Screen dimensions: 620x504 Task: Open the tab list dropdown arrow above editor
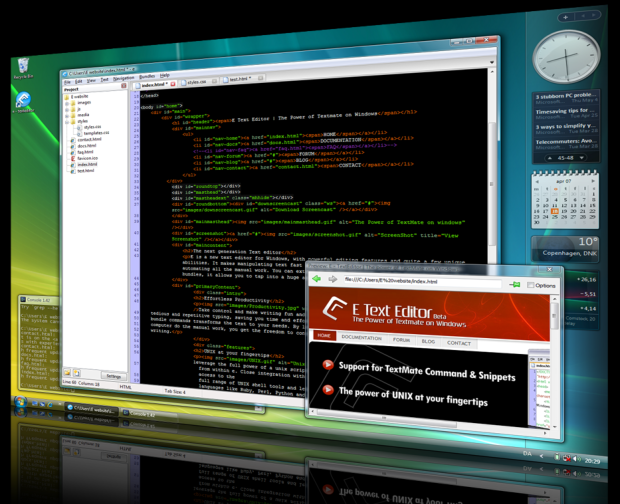click(492, 62)
